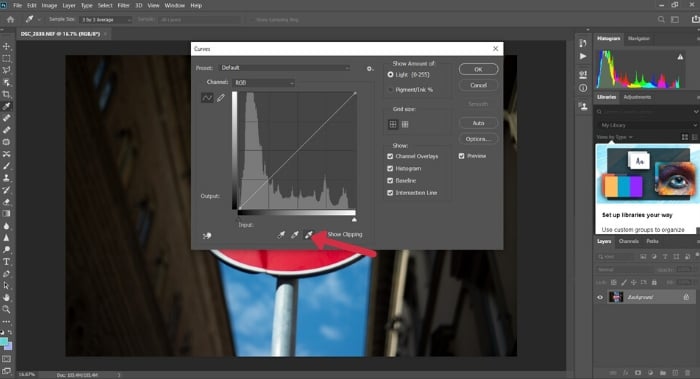Toggle the Channel Overlays checkbox
700x379 pixels.
coord(390,156)
